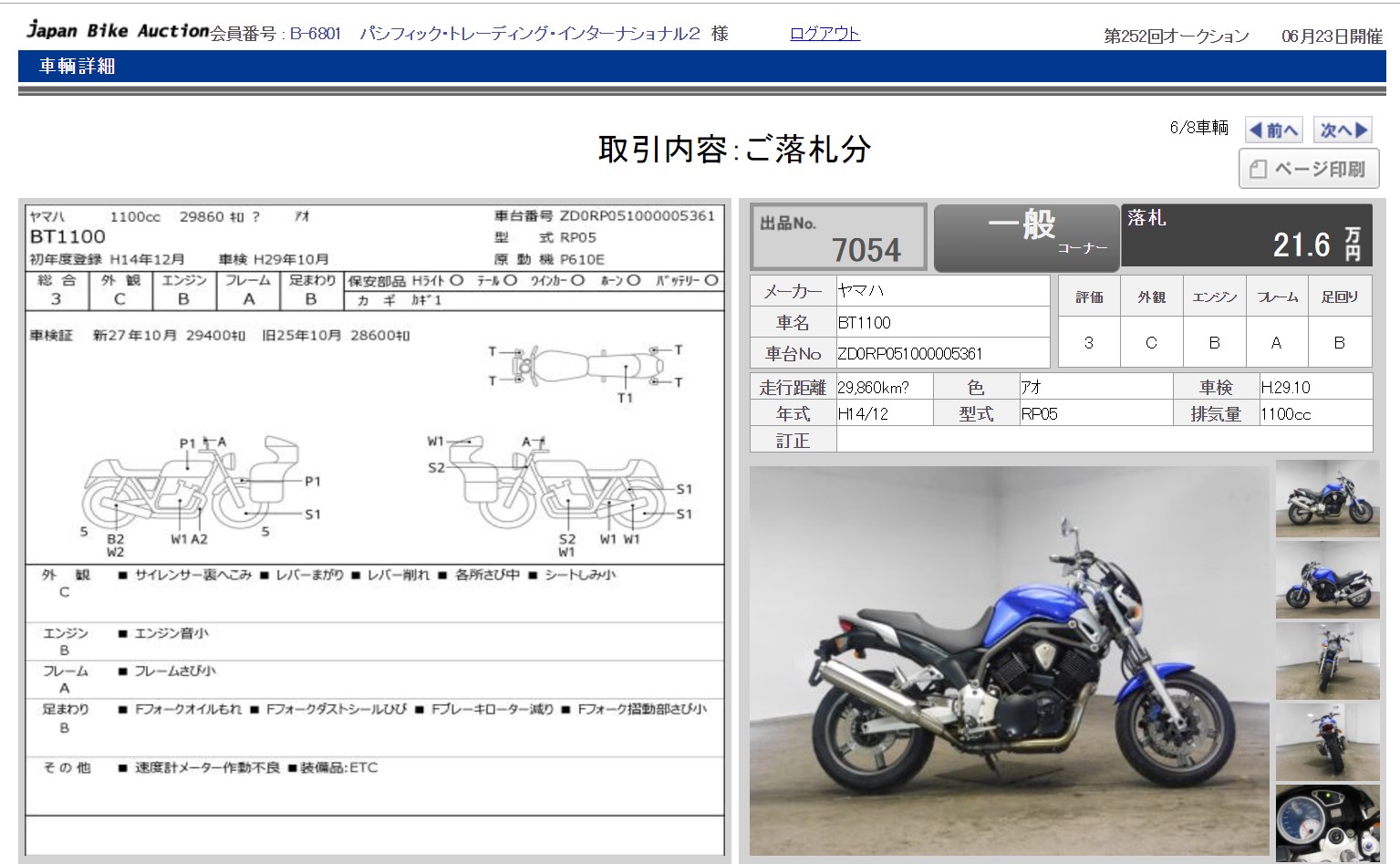Click the 6/8車輌 vehicle counter

tap(1198, 128)
